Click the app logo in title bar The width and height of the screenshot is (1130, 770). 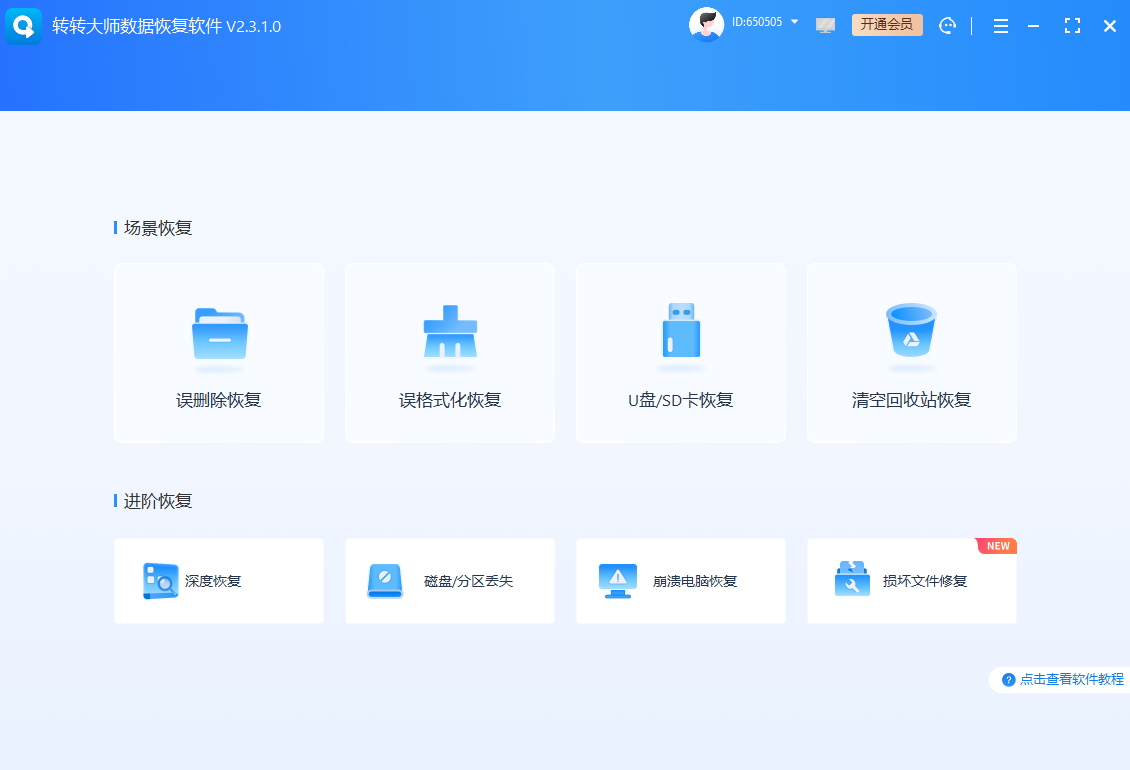[23, 27]
